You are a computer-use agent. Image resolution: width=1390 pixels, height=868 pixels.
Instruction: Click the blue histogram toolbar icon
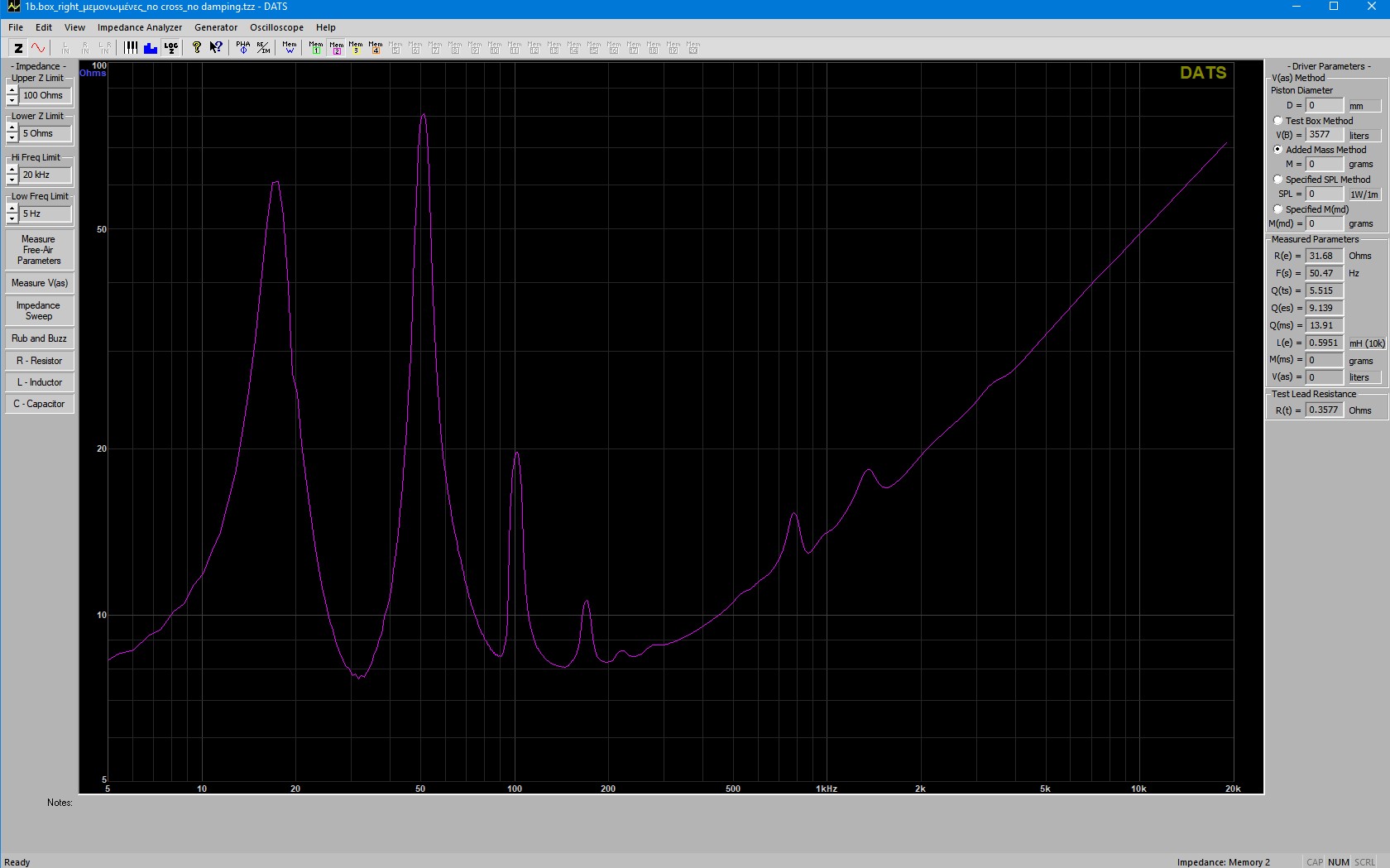tap(151, 48)
